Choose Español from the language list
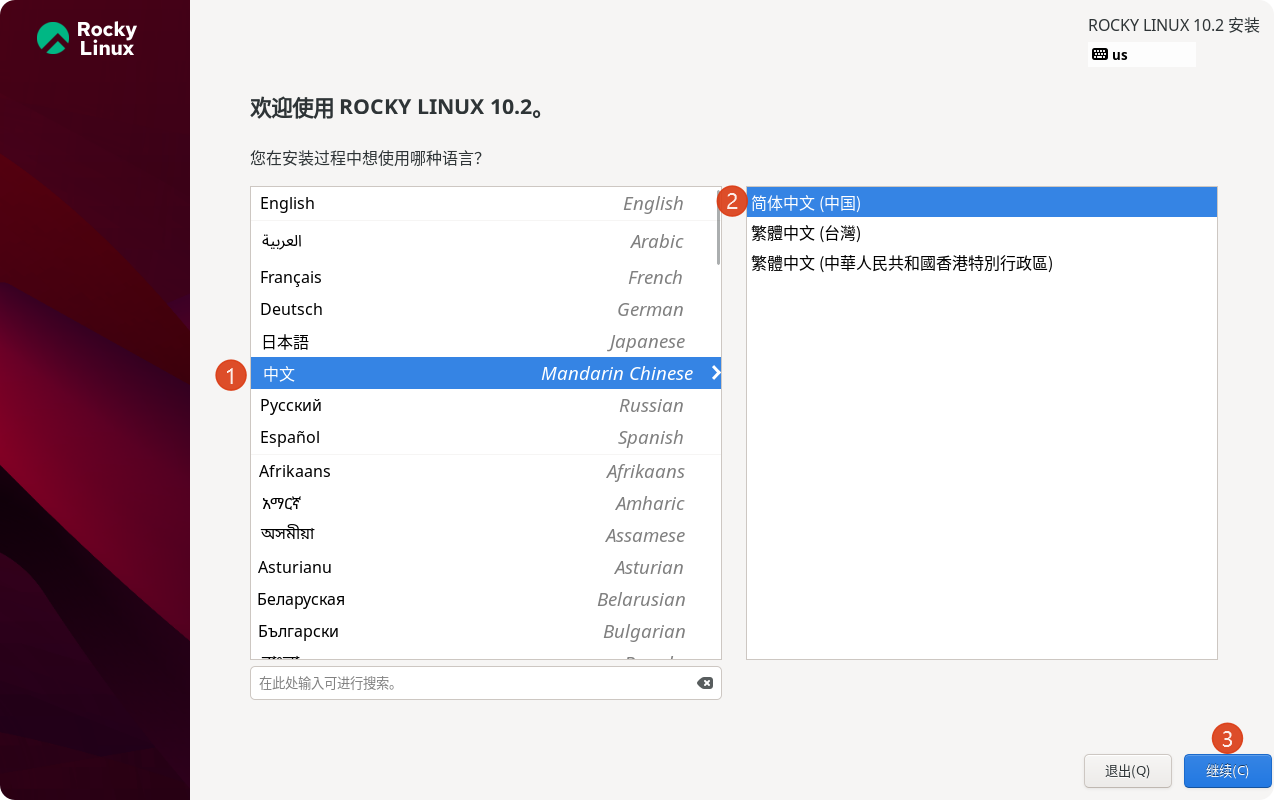1274x800 pixels. (x=485, y=437)
